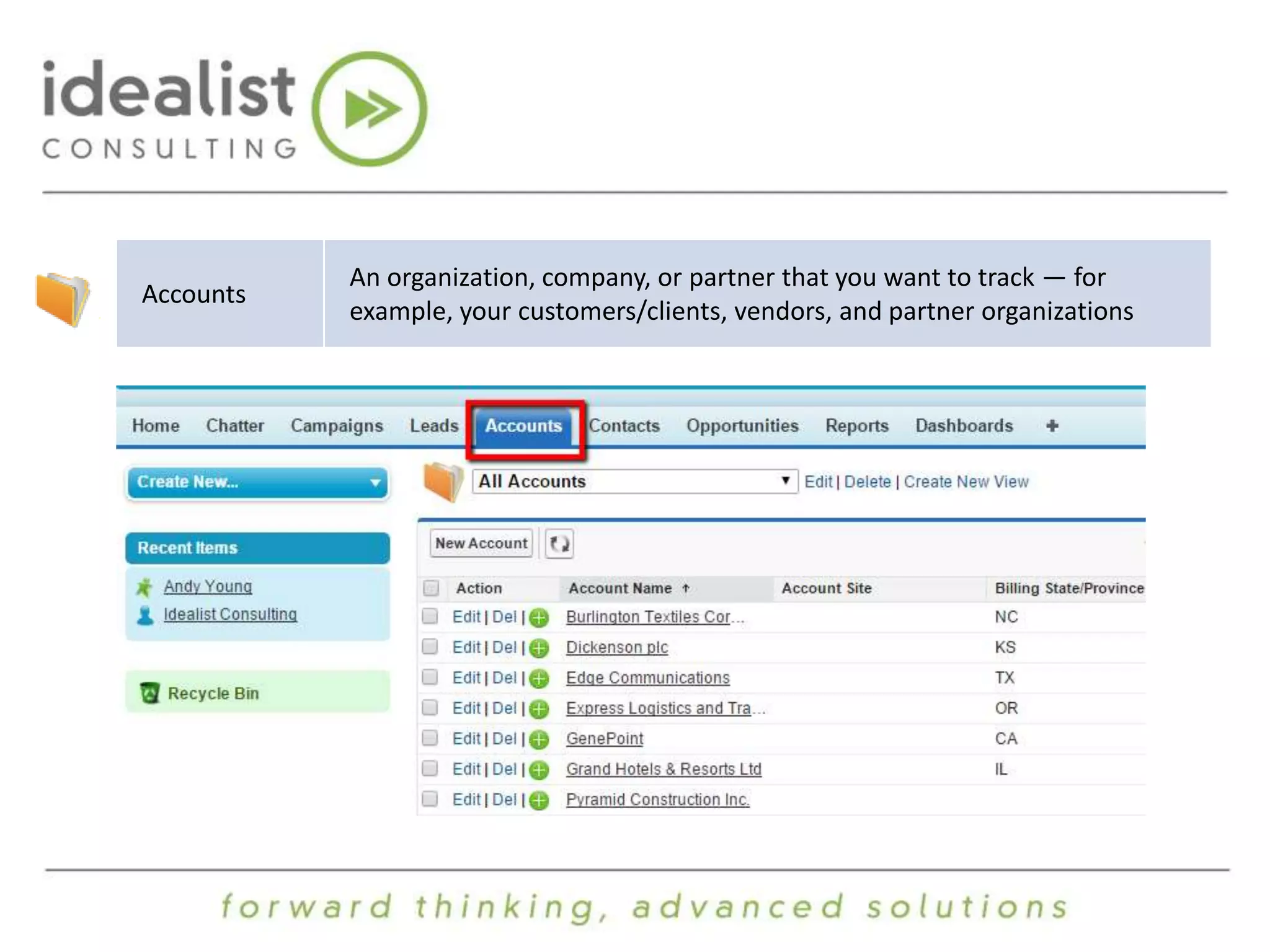This screenshot has height=952, width=1270.
Task: Check the Edge Communications row checkbox
Action: click(x=430, y=677)
